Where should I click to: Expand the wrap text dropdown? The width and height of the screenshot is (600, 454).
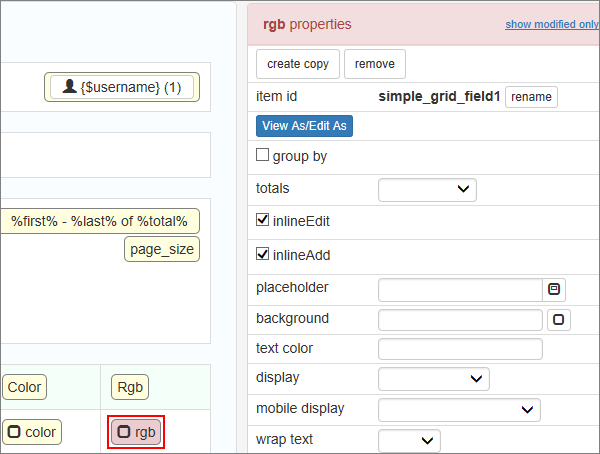click(x=409, y=440)
